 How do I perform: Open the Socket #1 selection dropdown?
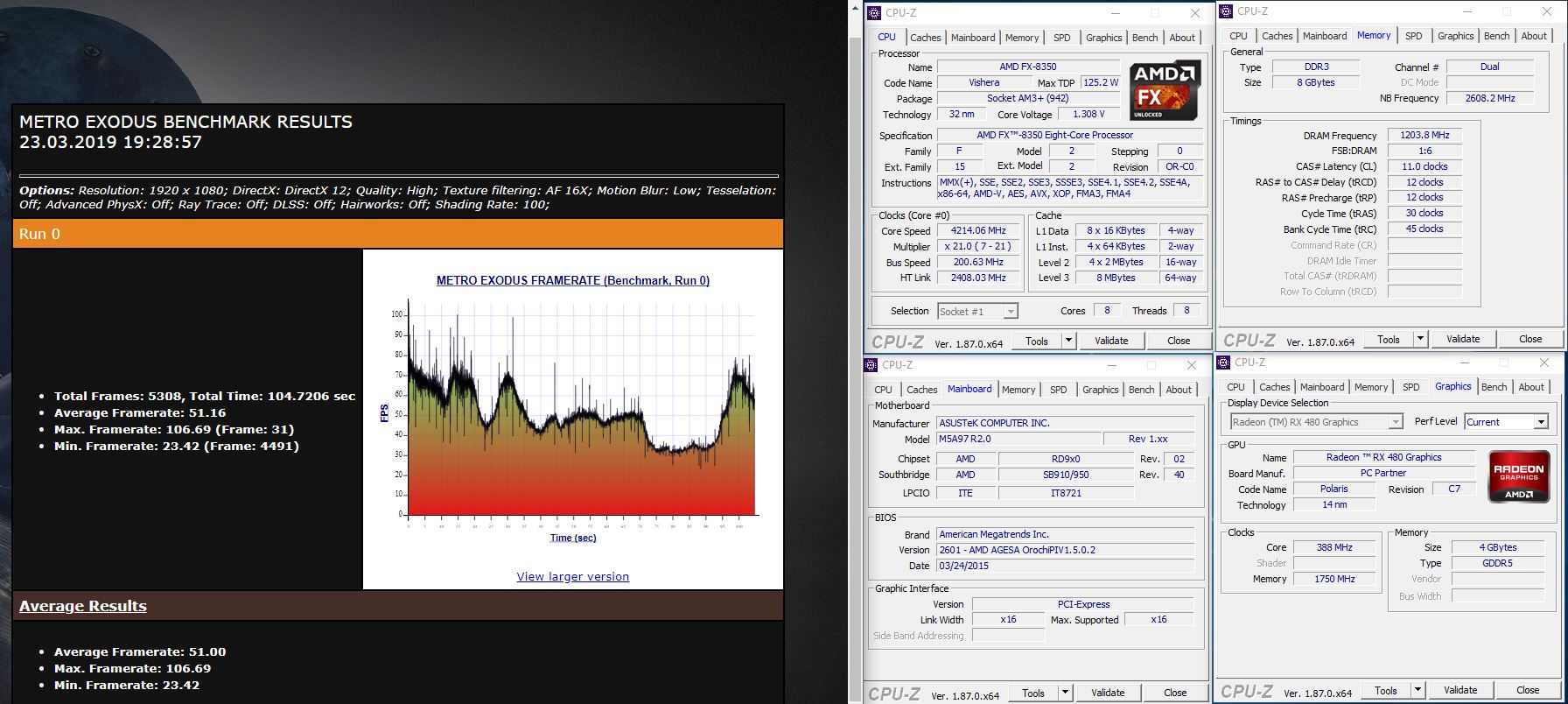click(977, 312)
